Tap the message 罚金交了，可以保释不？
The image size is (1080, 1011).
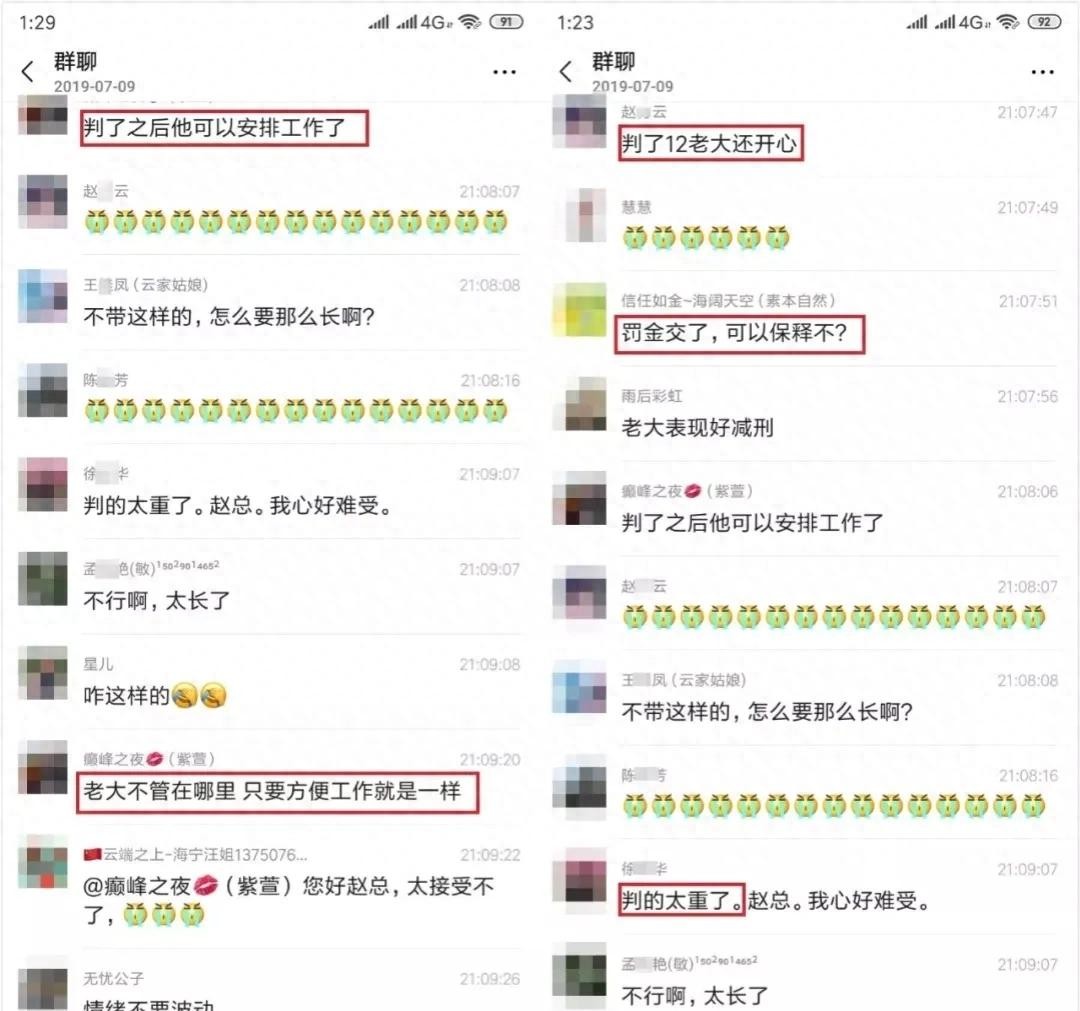(x=734, y=333)
